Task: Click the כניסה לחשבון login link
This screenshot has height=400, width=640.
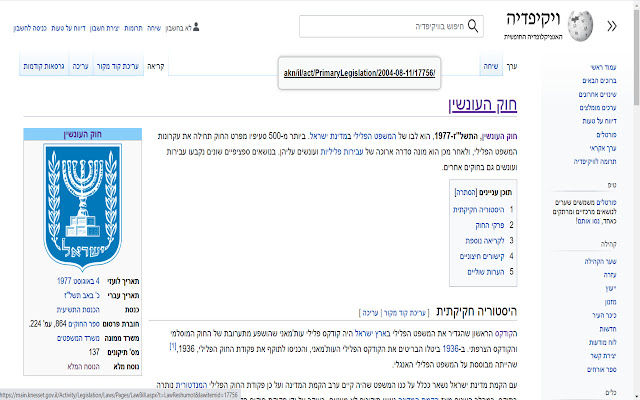Action: pos(30,28)
